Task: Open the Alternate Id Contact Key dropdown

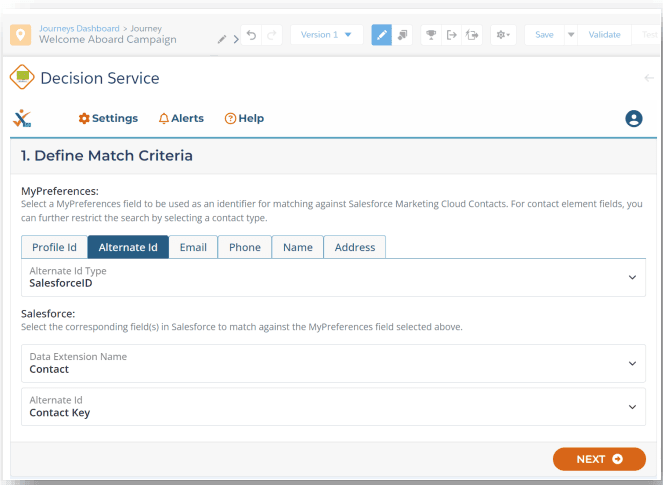Action: [x=333, y=407]
